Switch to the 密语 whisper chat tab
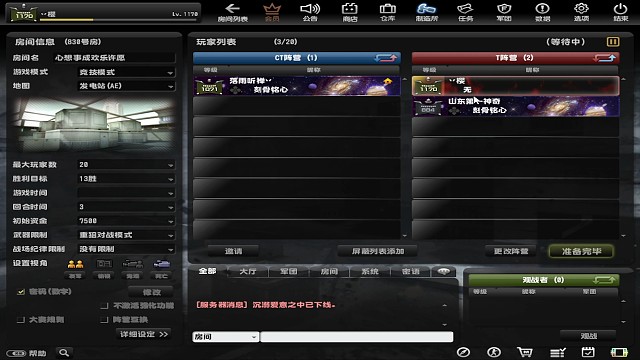The image size is (640, 360). [x=411, y=271]
